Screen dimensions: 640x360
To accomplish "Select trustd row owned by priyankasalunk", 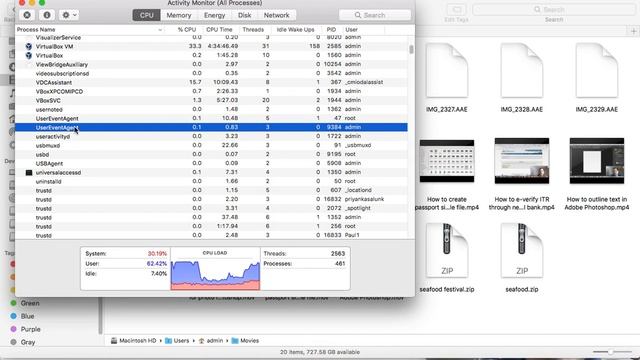I will (x=211, y=199).
